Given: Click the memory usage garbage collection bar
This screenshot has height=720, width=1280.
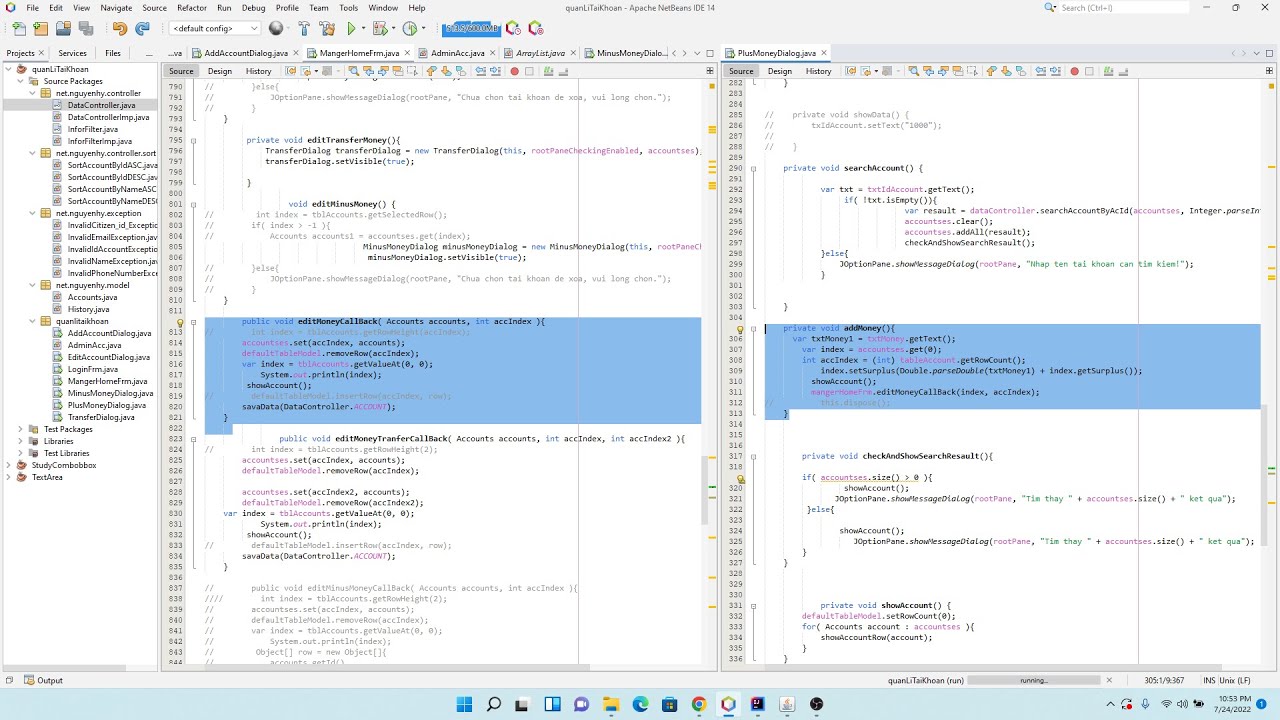Looking at the screenshot, I should 471,28.
